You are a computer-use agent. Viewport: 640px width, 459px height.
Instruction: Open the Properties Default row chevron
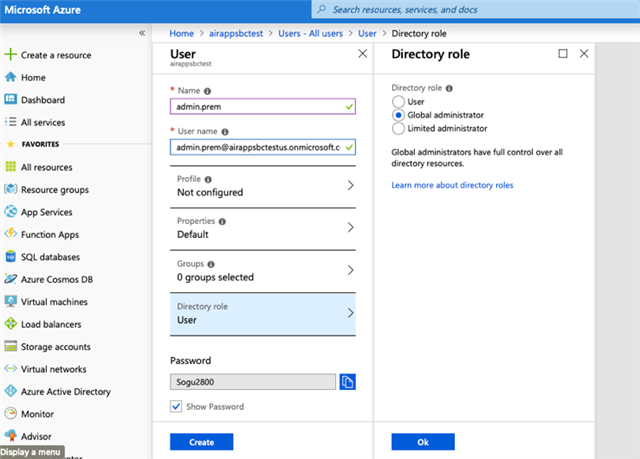(350, 228)
